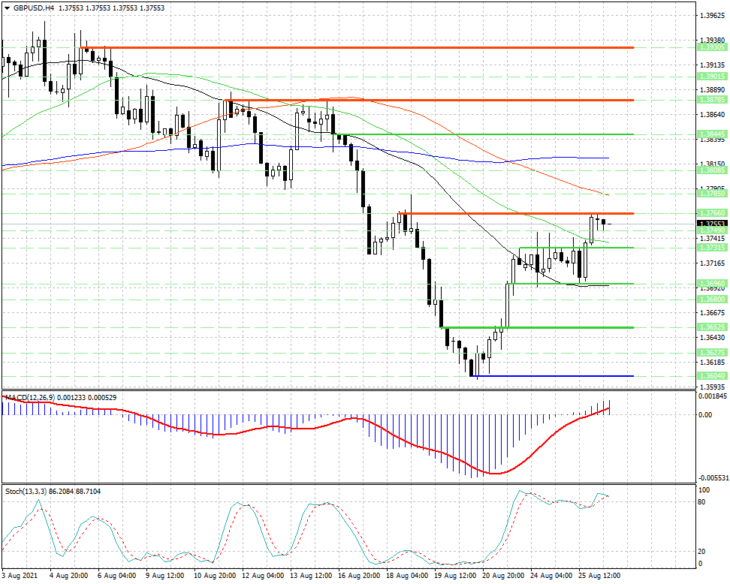
Task: Select the 1.36040 green price level tag
Action: 712,376
